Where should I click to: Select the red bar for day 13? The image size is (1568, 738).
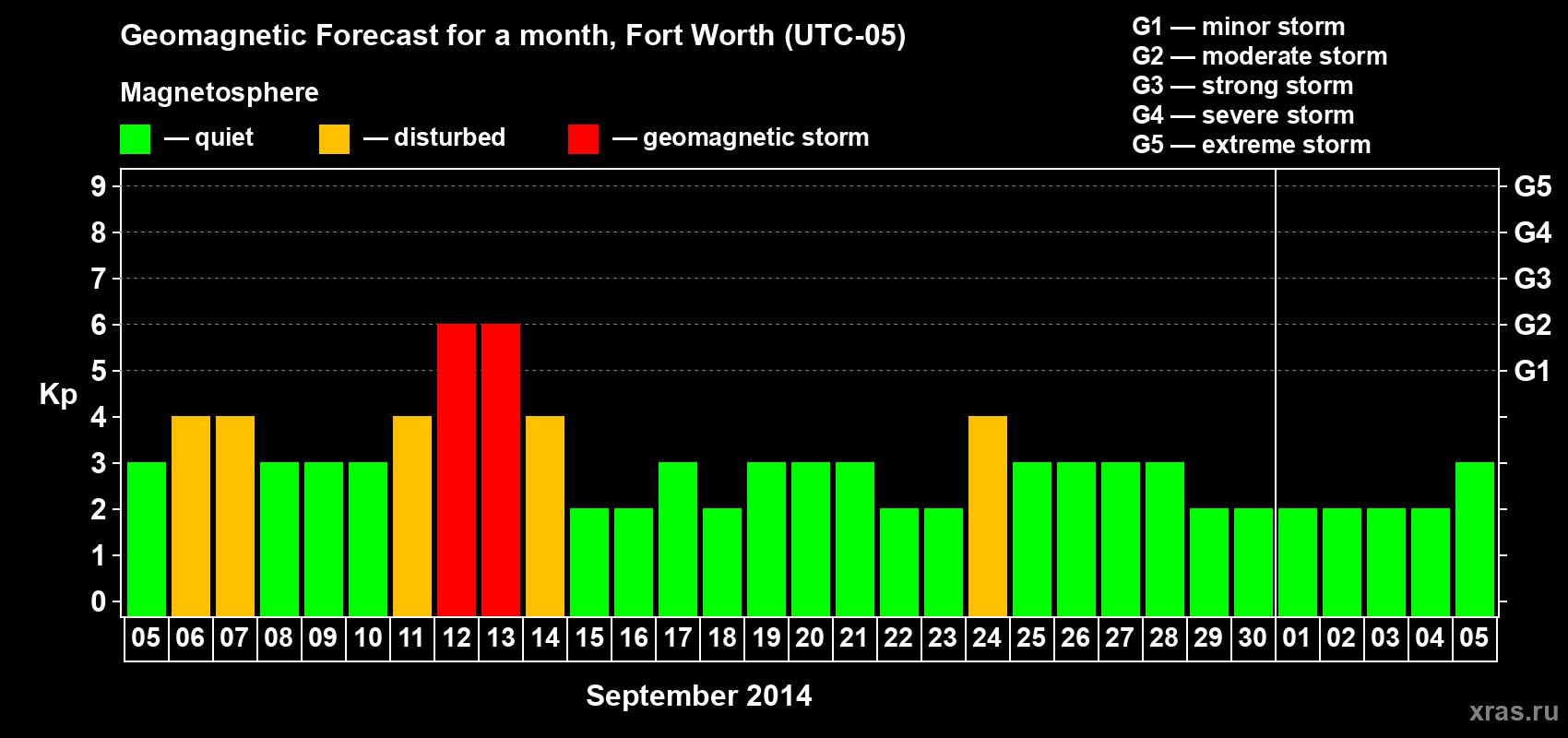tap(501, 470)
